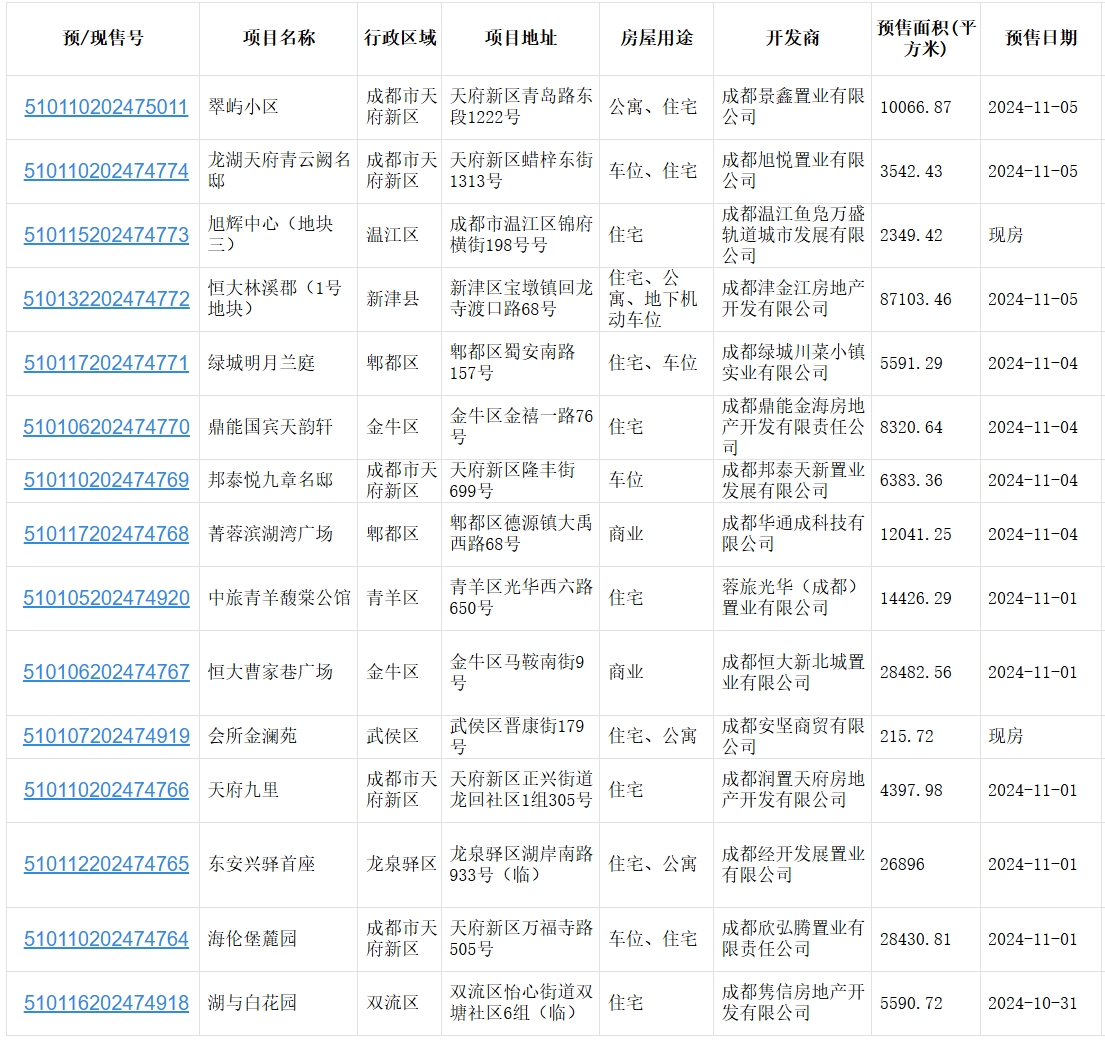Select project name 中旅青羊馥棠公馆

pos(279,598)
